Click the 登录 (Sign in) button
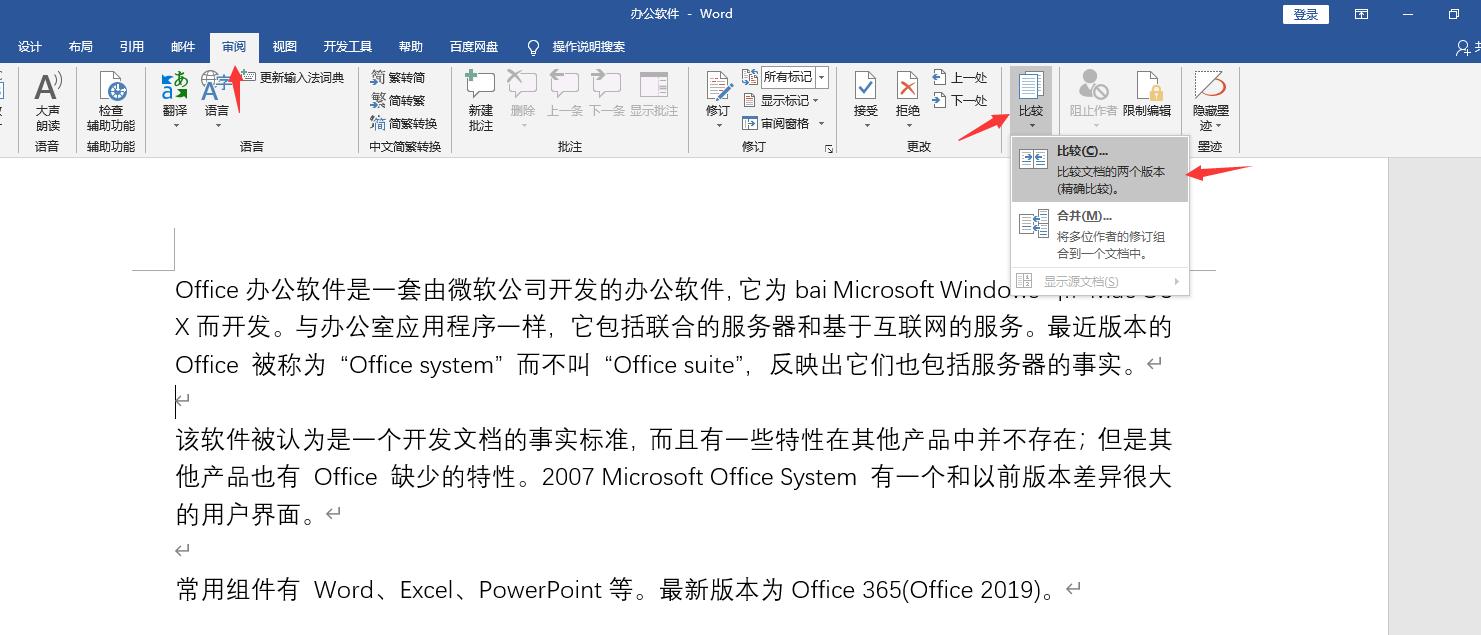1481x635 pixels. (x=1305, y=14)
